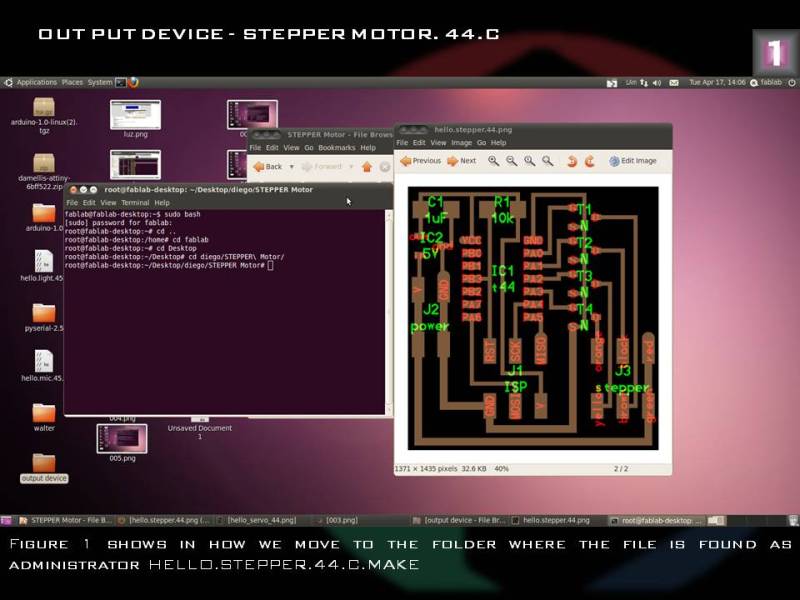Image resolution: width=800 pixels, height=600 pixels.
Task: Open Places menu in top panel
Action: tap(72, 82)
